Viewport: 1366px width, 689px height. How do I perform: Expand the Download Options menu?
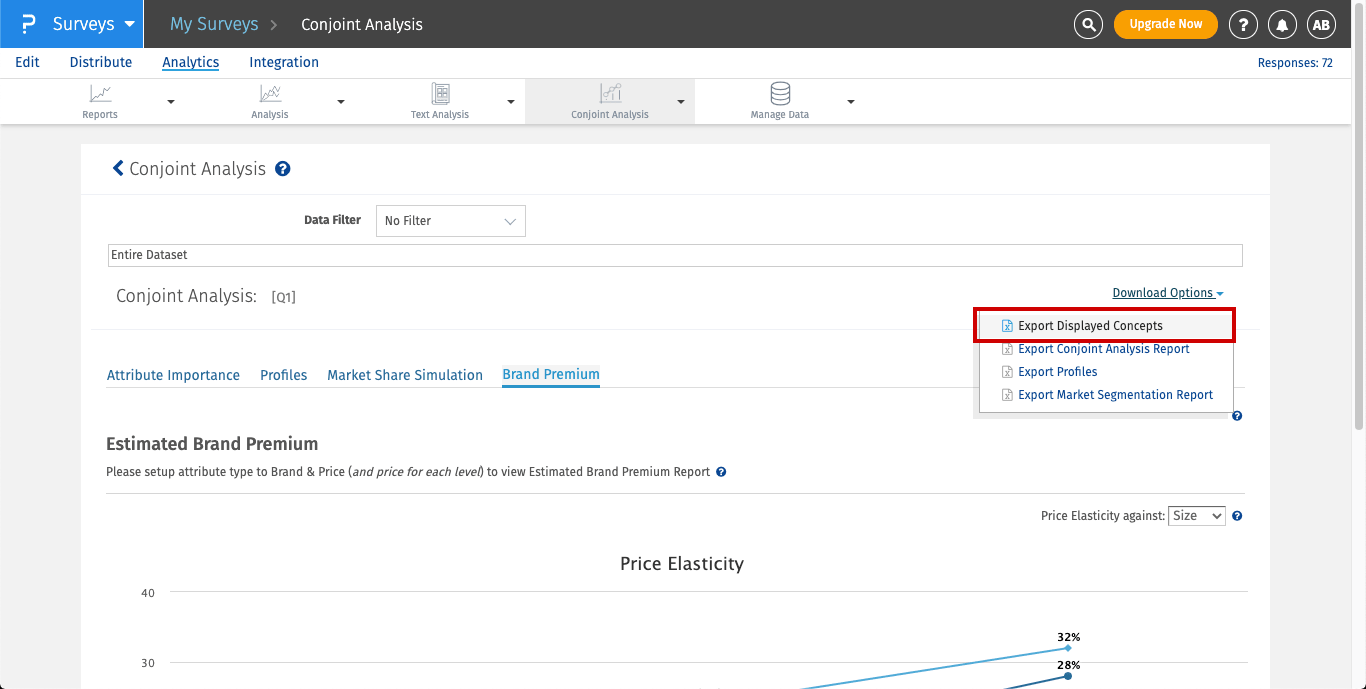tap(1167, 293)
